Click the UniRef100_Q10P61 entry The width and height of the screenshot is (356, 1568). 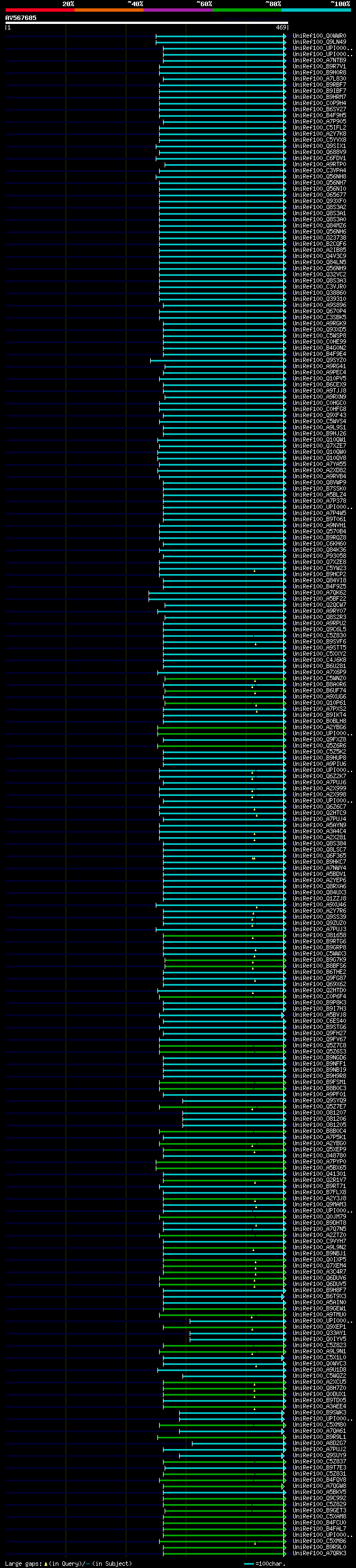point(319,703)
